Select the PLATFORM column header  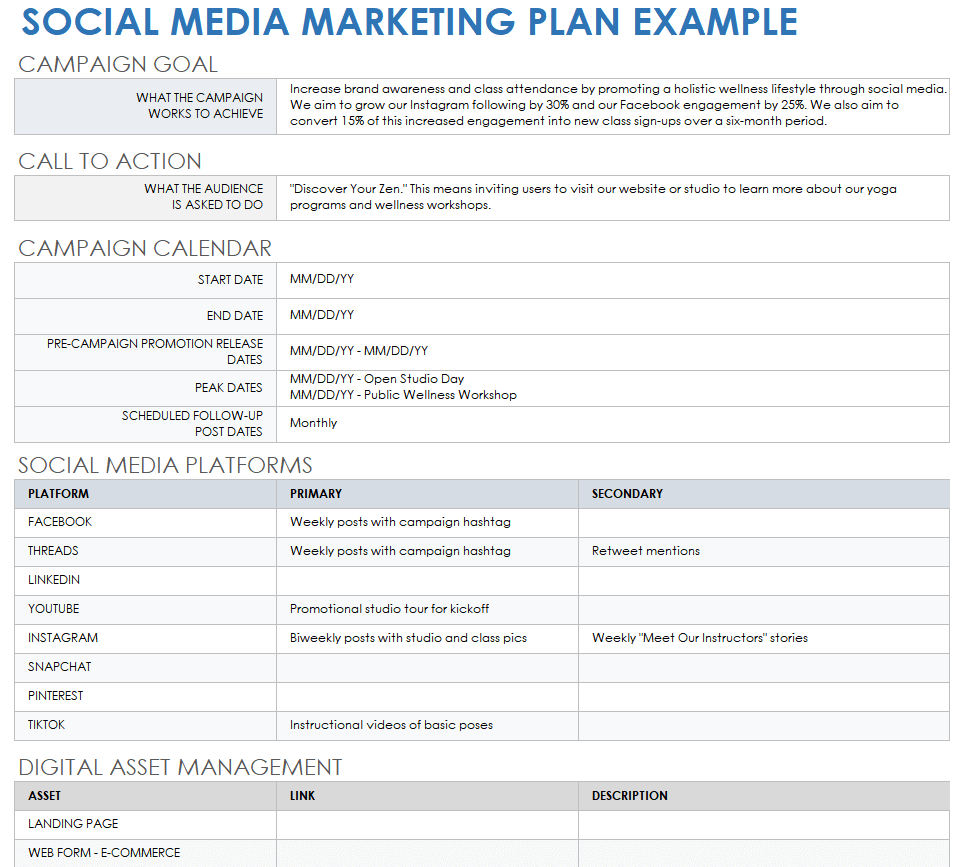click(145, 494)
